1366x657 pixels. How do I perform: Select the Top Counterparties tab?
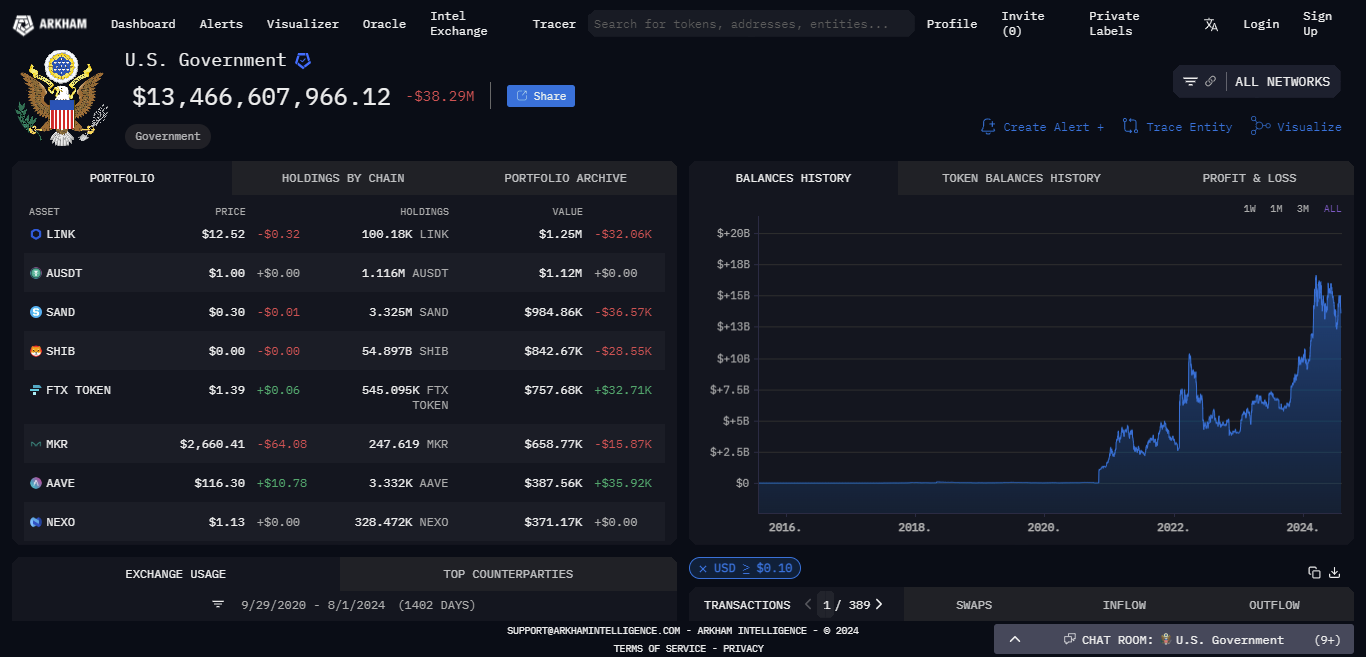(508, 574)
